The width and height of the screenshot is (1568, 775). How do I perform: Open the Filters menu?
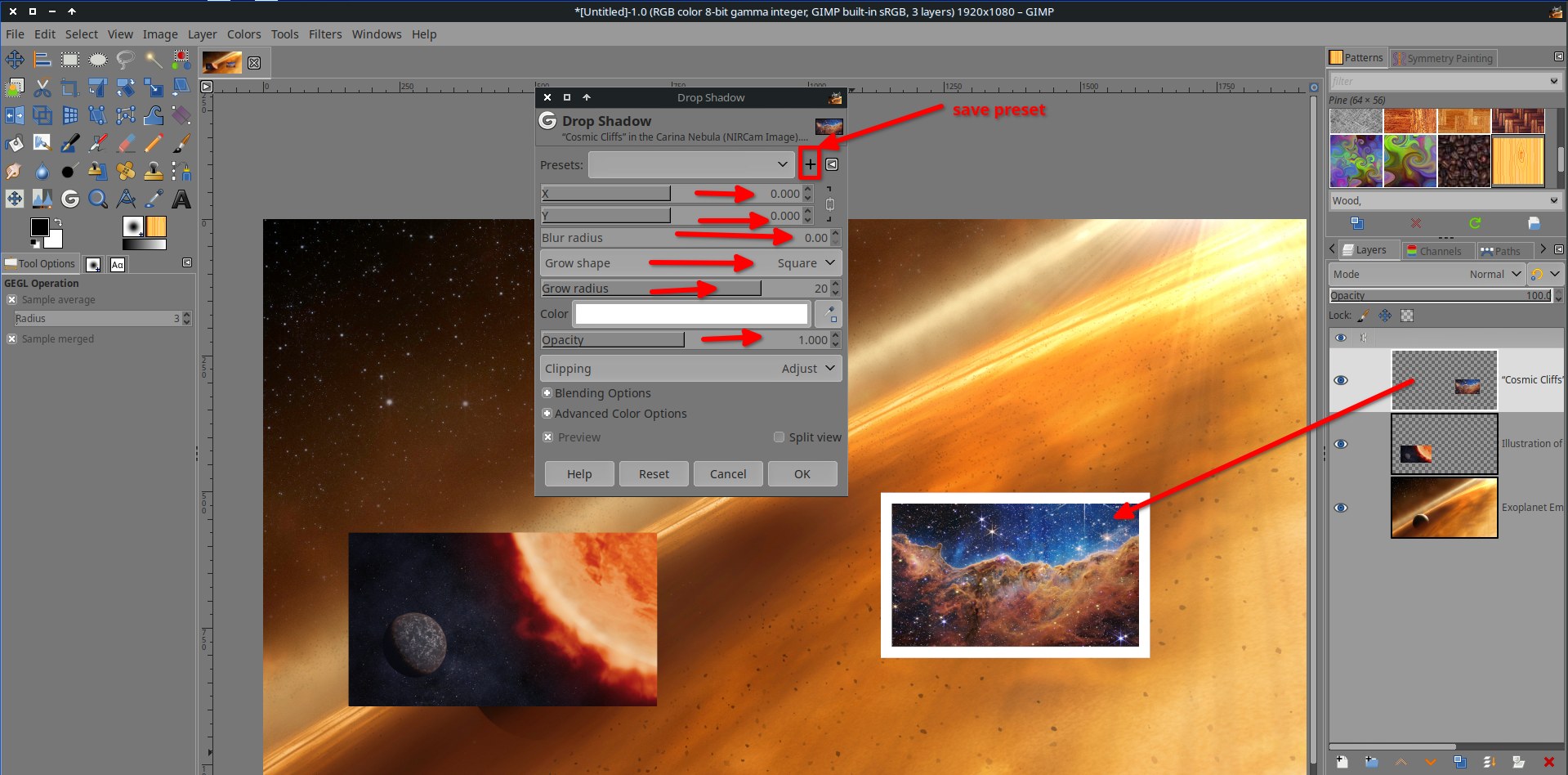click(325, 34)
